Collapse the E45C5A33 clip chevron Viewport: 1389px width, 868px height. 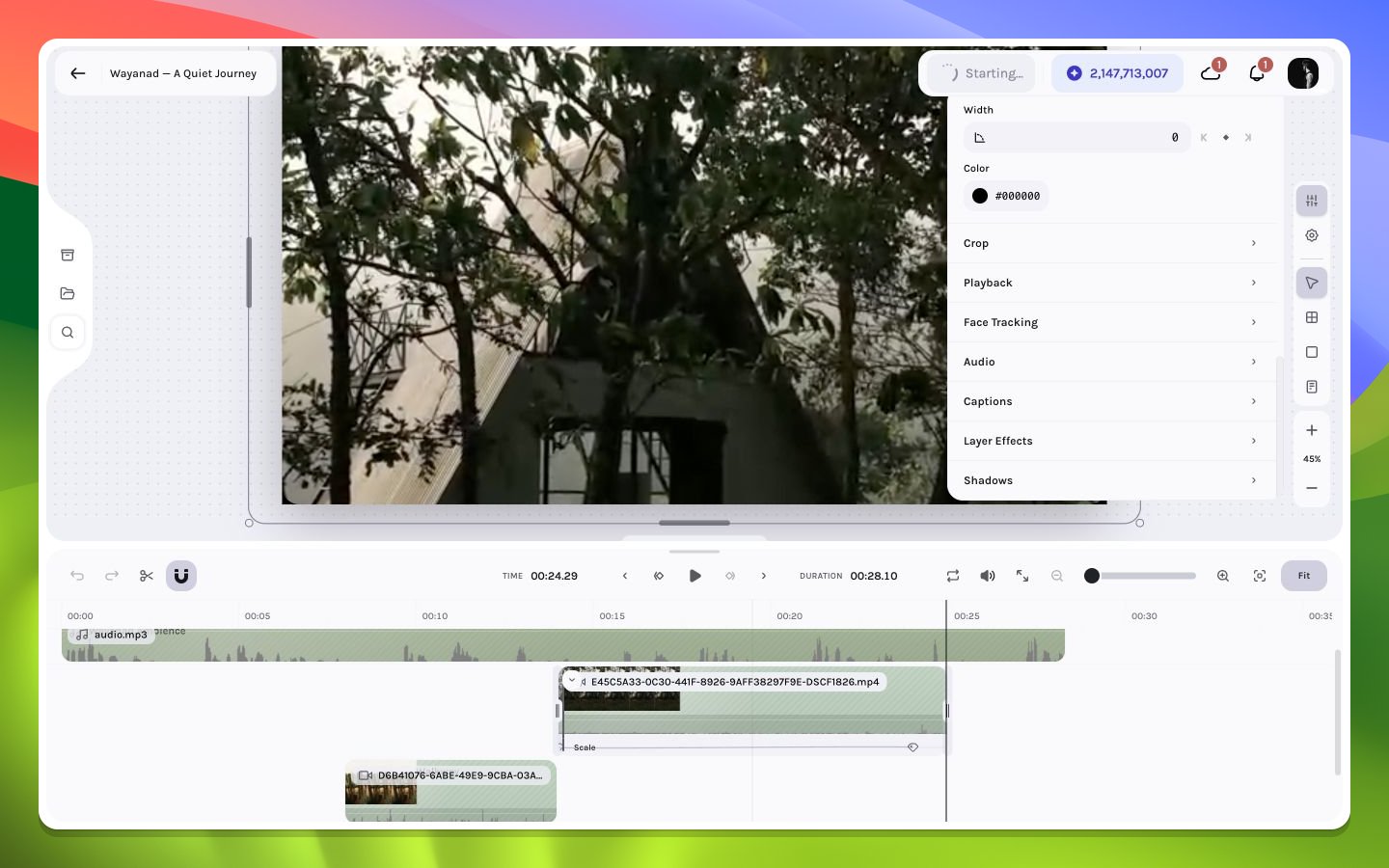click(572, 681)
